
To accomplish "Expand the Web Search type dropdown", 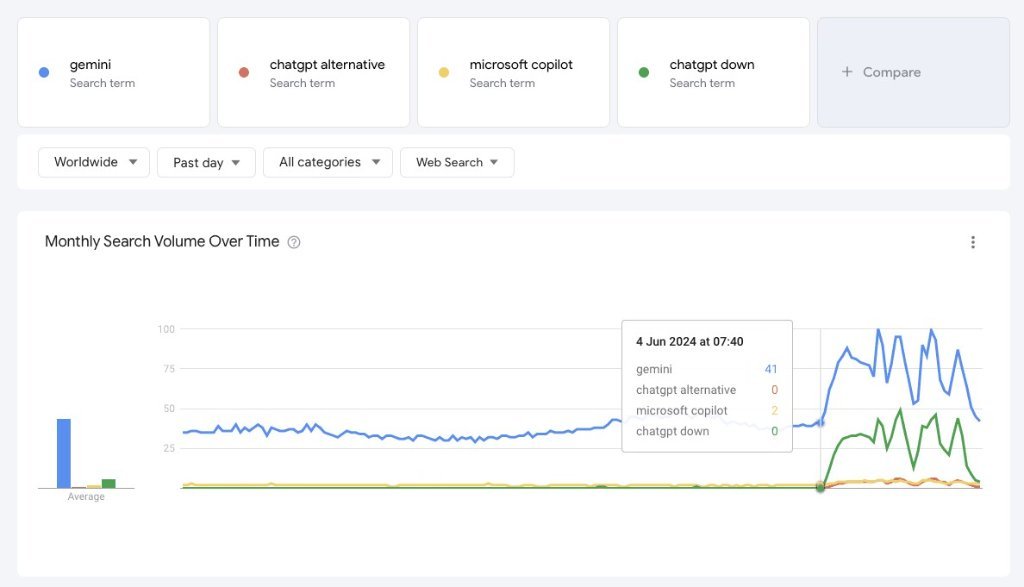I will (457, 162).
